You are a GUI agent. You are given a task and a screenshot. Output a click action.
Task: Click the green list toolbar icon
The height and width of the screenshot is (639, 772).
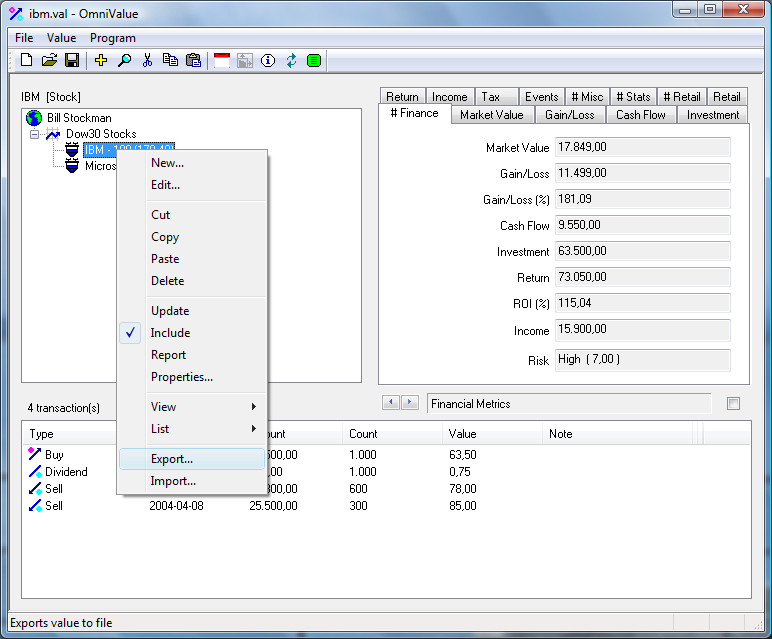[314, 61]
